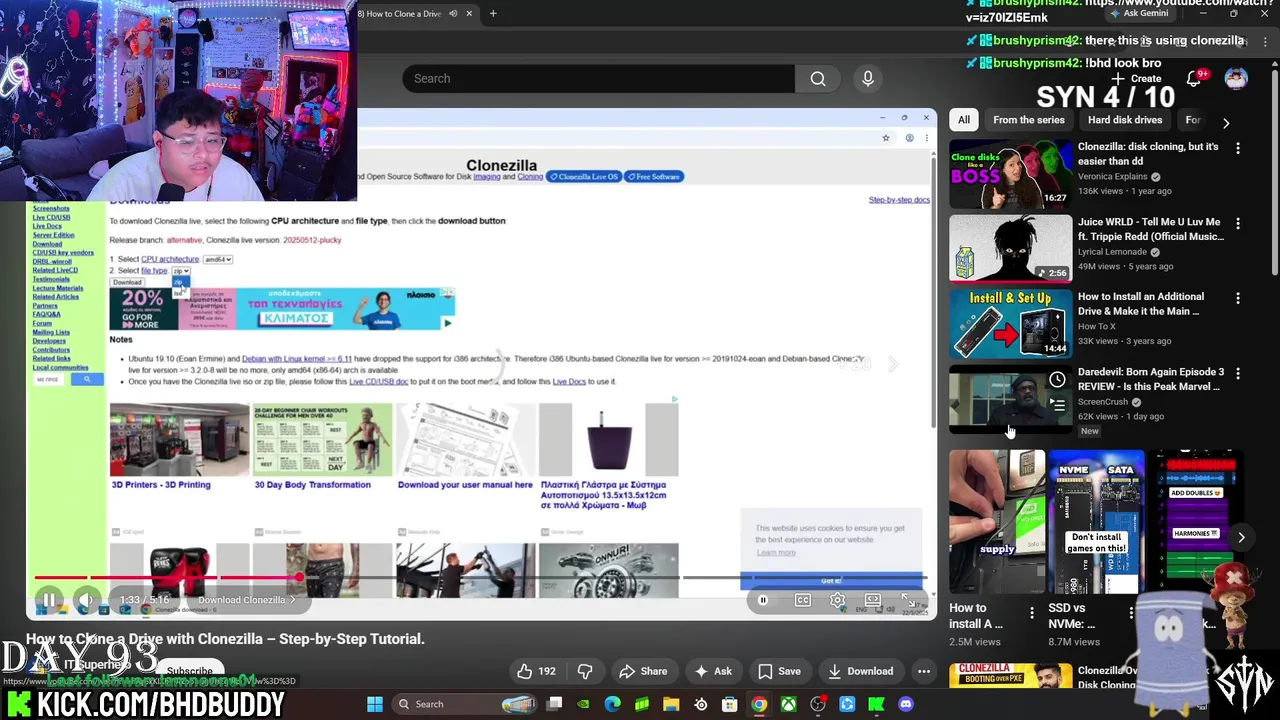Open the ScreenCrush channel link

point(1103,402)
